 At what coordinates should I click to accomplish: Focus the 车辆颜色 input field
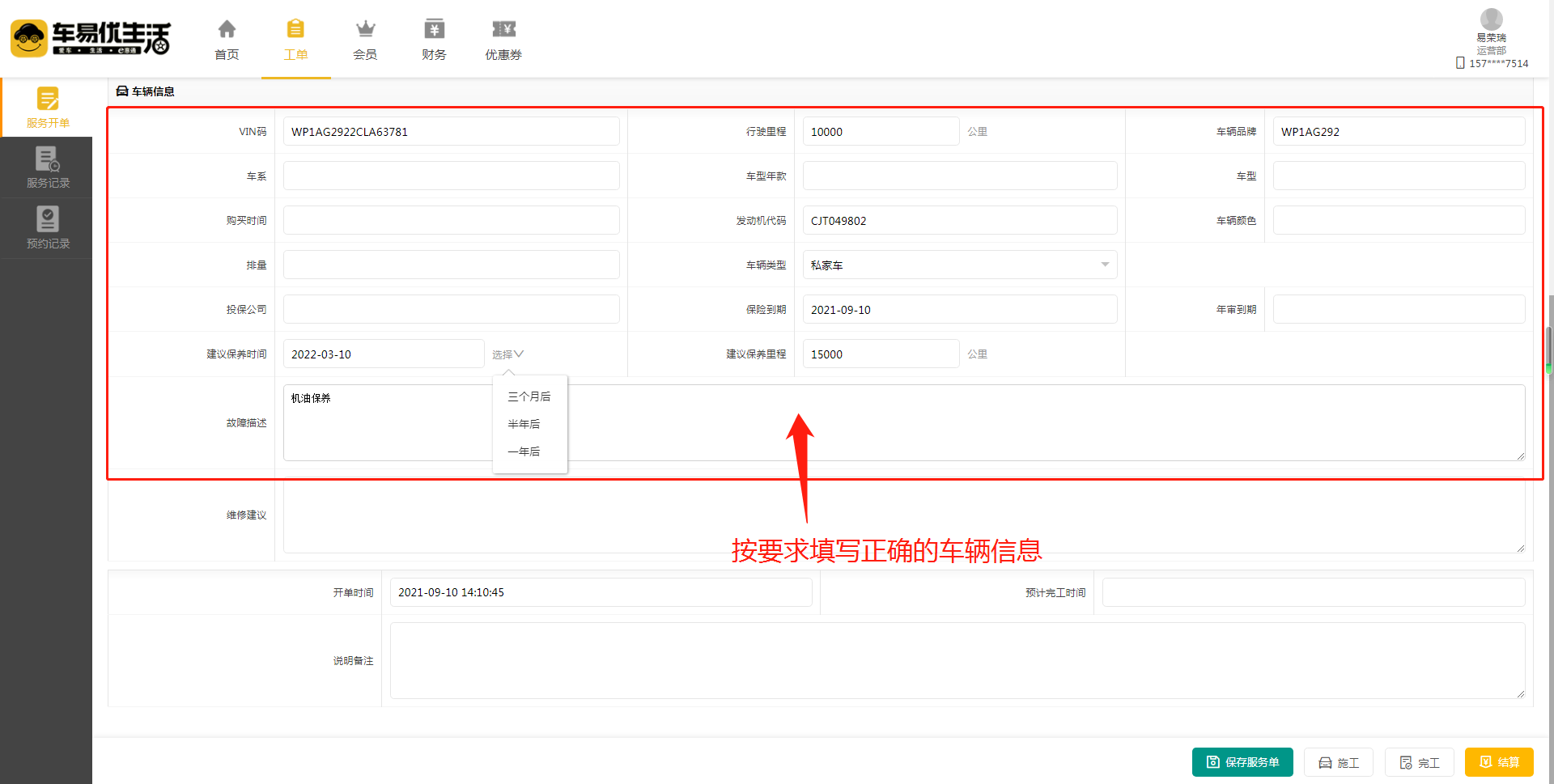1399,220
